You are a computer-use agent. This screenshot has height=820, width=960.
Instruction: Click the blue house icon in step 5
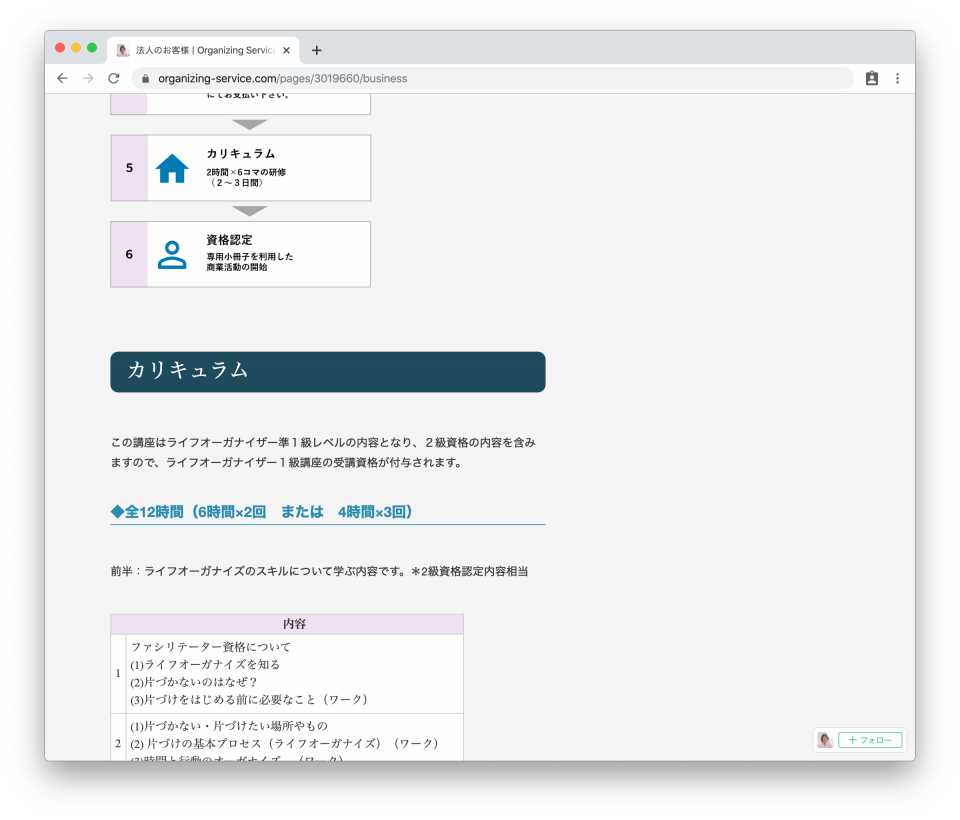click(172, 168)
